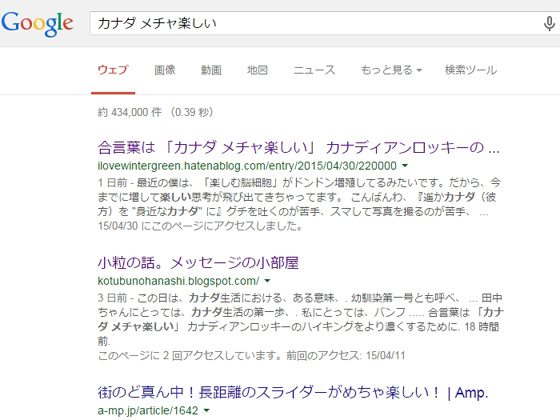The image size is (560, 420).
Task: Expand the もっと見る dropdown
Action: [391, 70]
